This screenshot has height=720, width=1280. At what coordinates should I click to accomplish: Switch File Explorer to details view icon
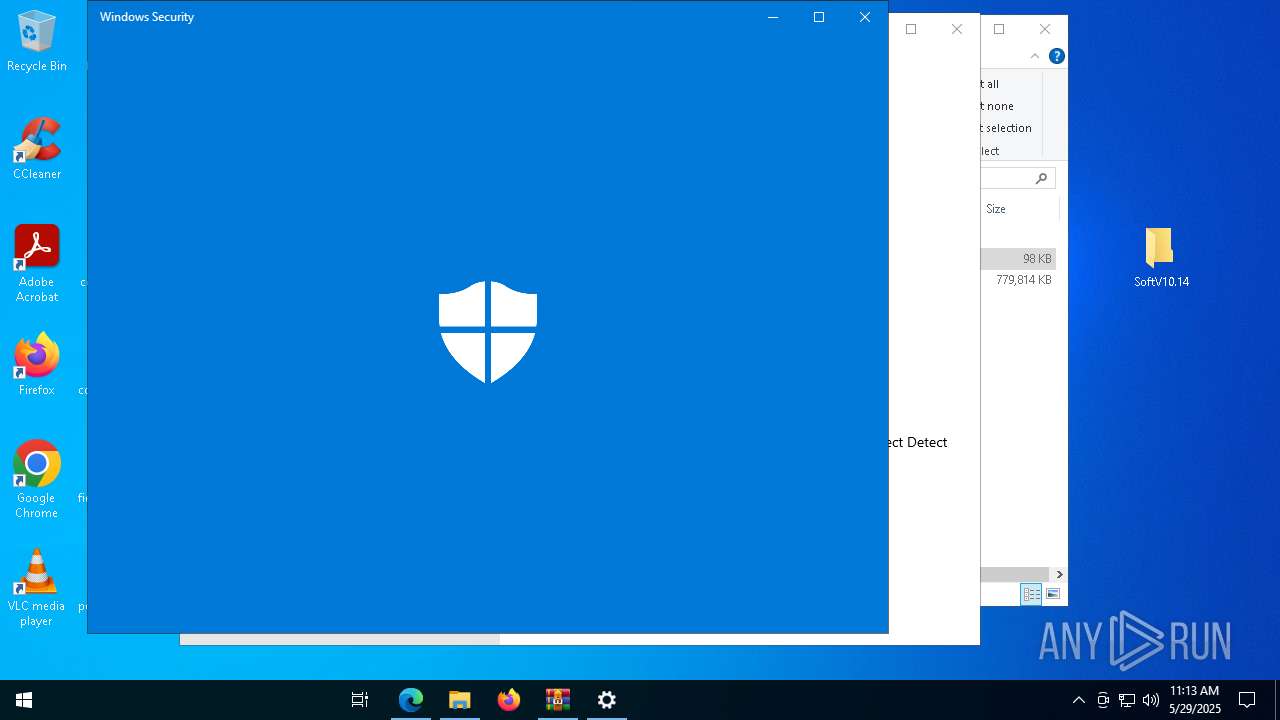point(1031,594)
